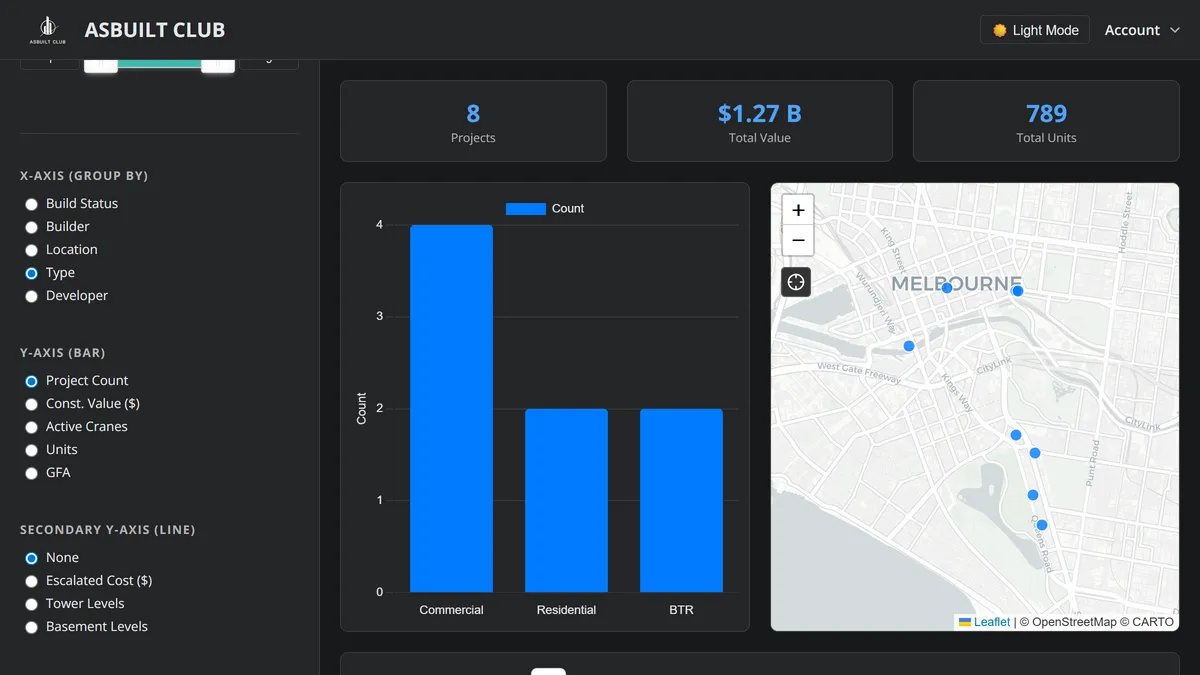This screenshot has height=675, width=1200.
Task: Toggle Light Mode
Action: click(1035, 30)
